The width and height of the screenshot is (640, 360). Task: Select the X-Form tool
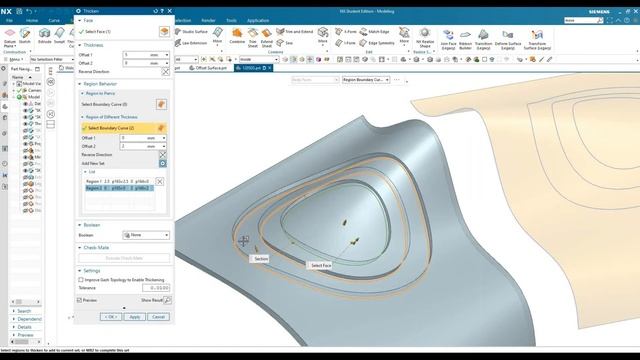click(x=345, y=31)
